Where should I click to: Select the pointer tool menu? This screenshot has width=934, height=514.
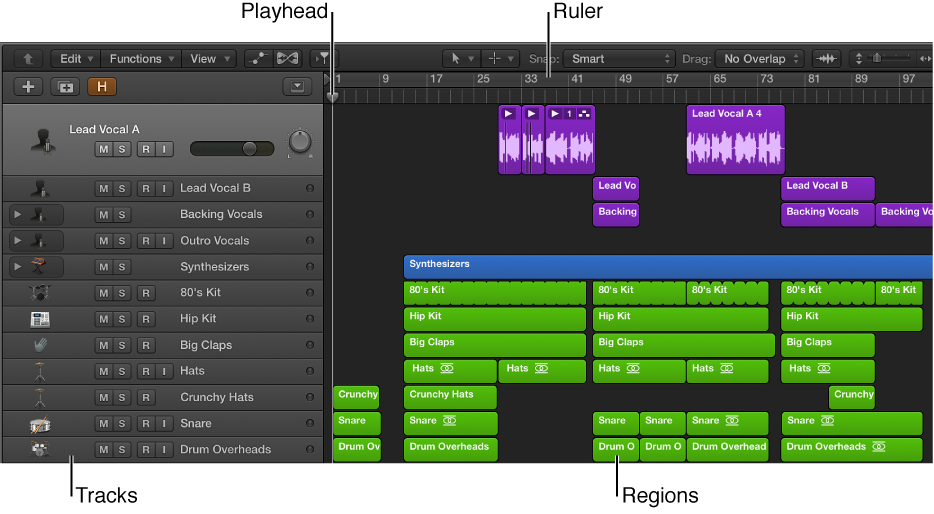pos(462,58)
